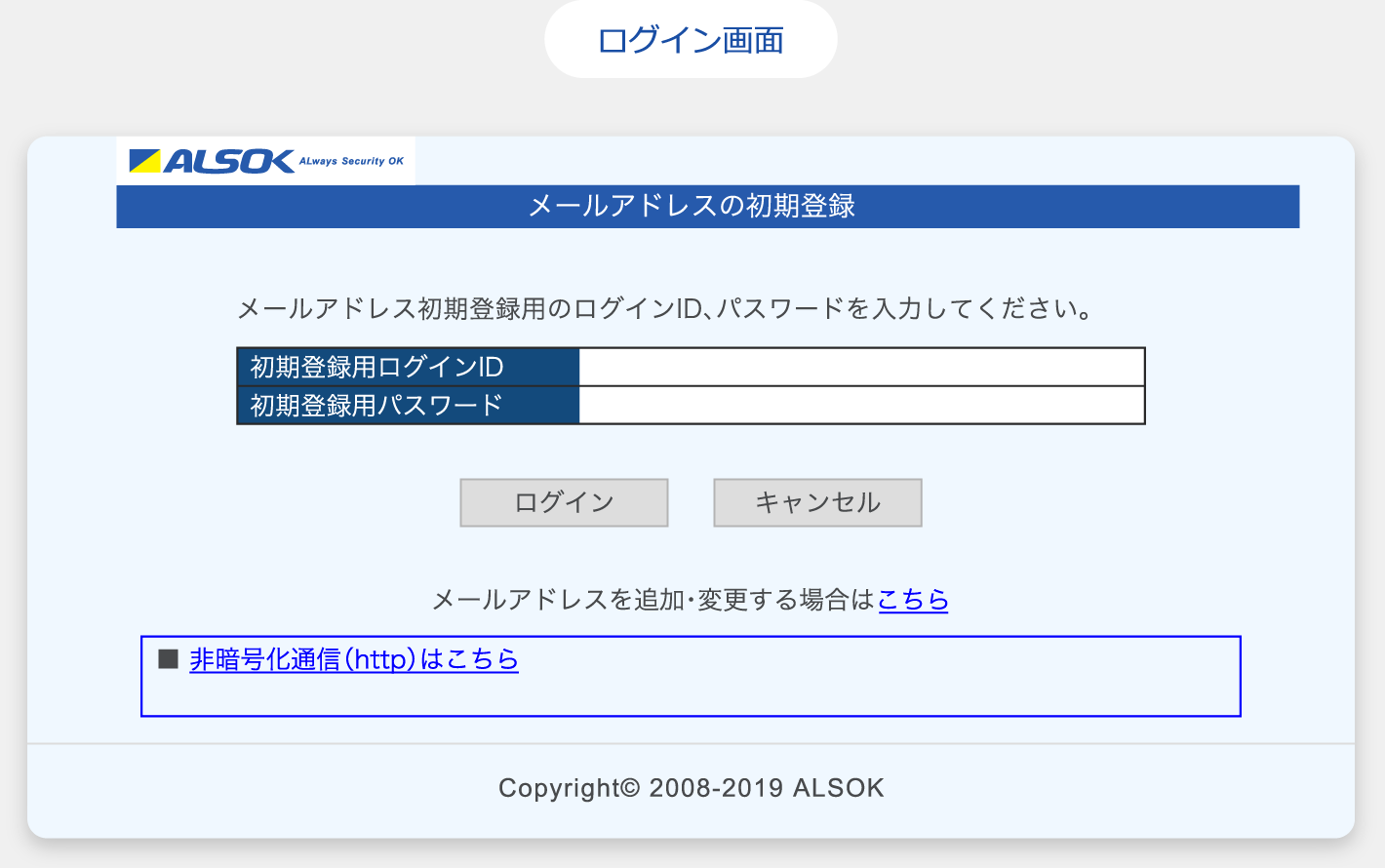Click the 'ALways Security OK' tagline

351,162
